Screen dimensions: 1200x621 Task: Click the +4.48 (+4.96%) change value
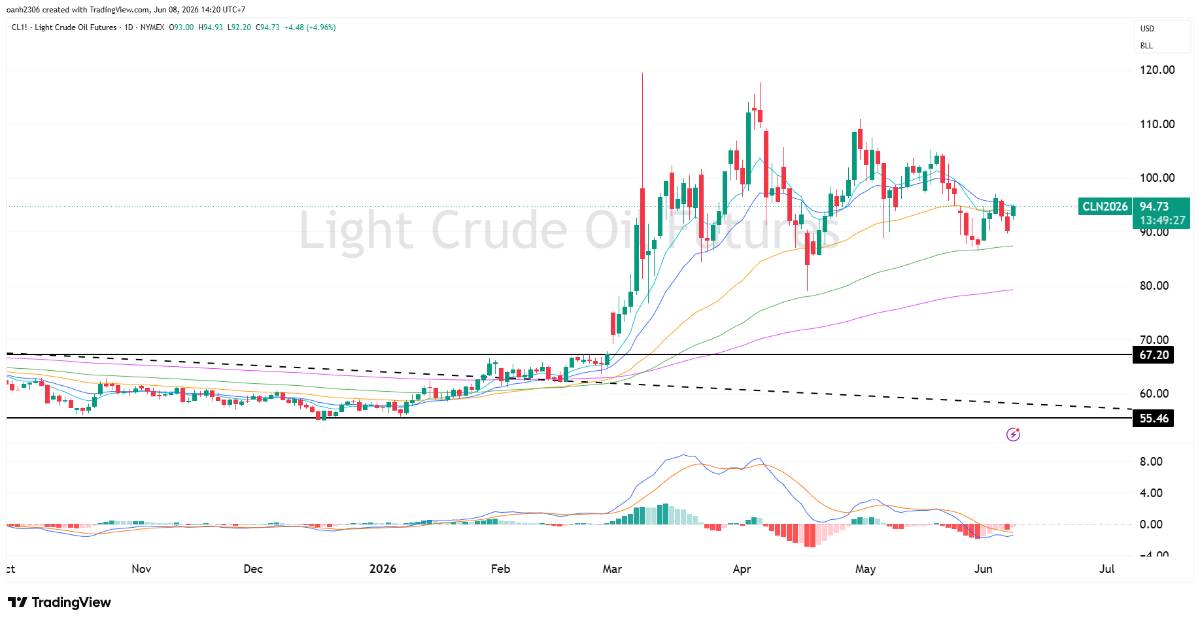tap(310, 27)
